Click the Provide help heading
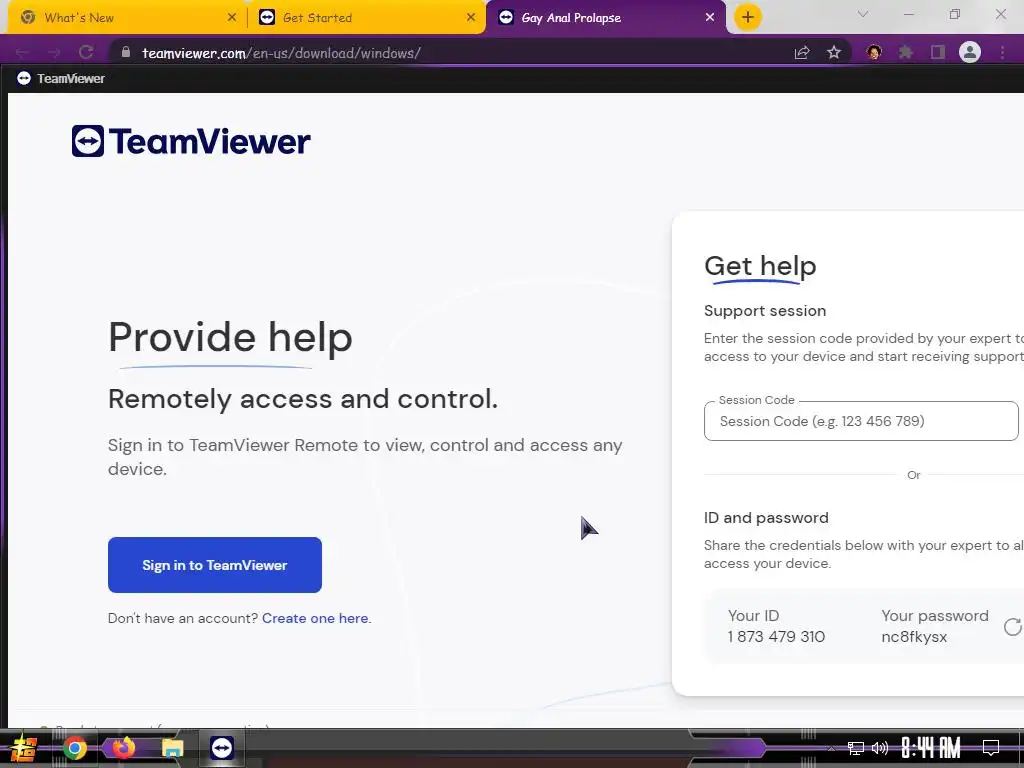Image resolution: width=1024 pixels, height=768 pixels. (231, 338)
